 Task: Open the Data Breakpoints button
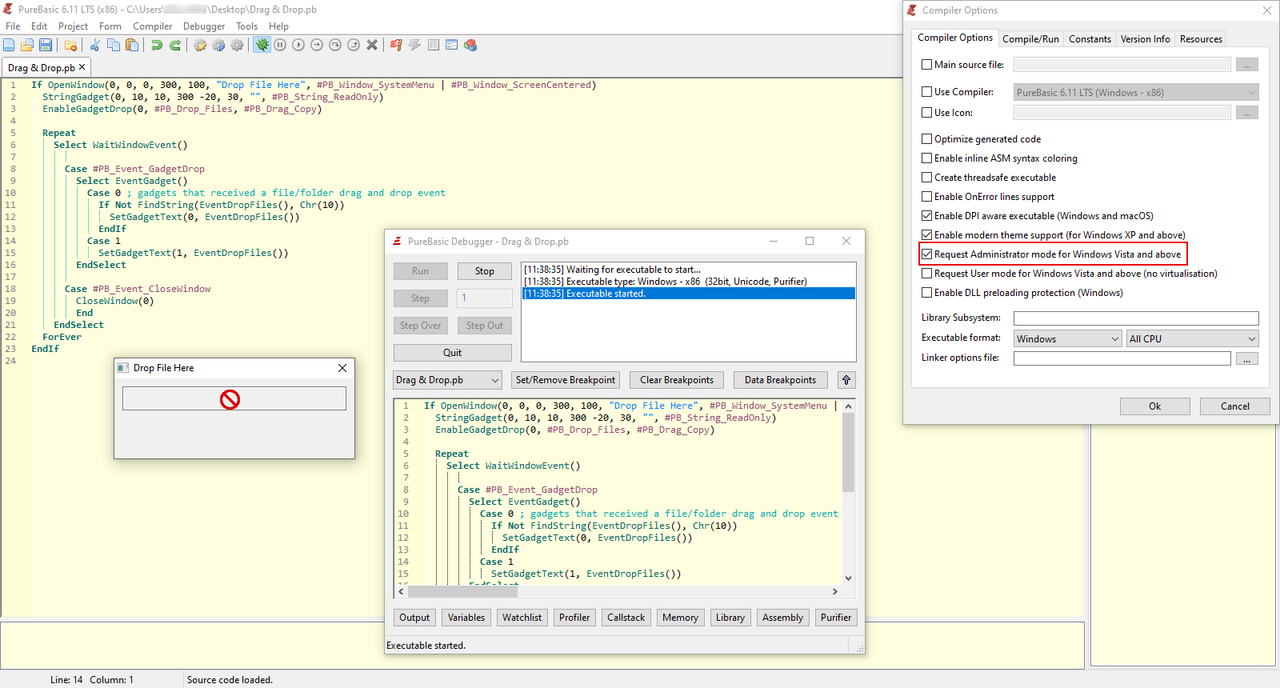point(781,380)
